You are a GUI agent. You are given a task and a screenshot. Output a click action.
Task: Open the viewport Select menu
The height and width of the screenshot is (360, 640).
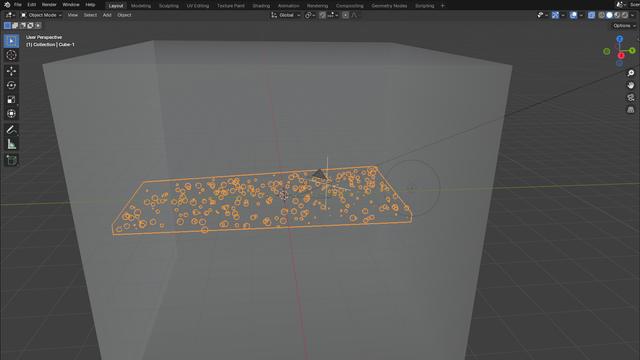click(90, 15)
